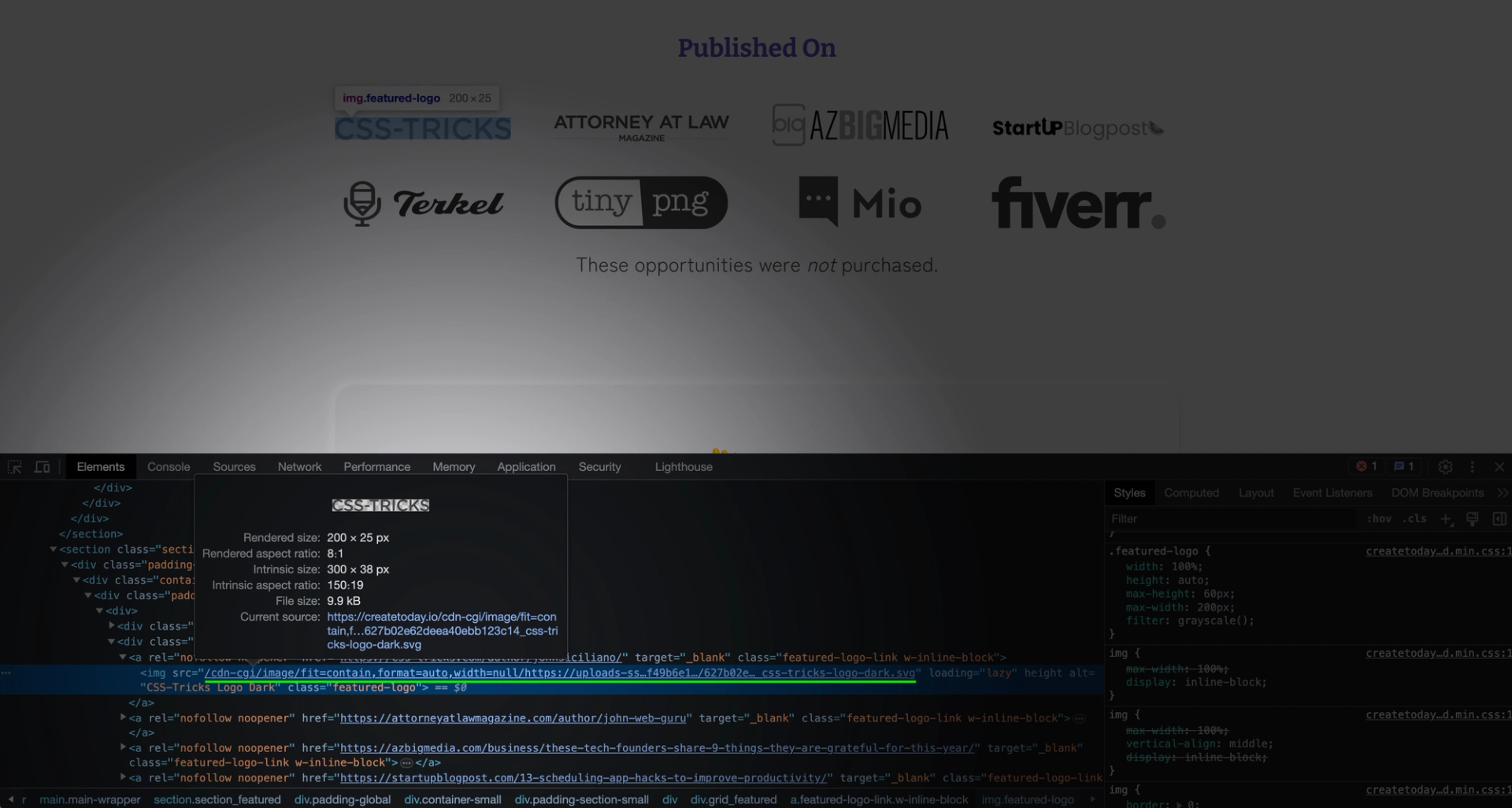Click the CSS-Tricks logo on page

423,128
